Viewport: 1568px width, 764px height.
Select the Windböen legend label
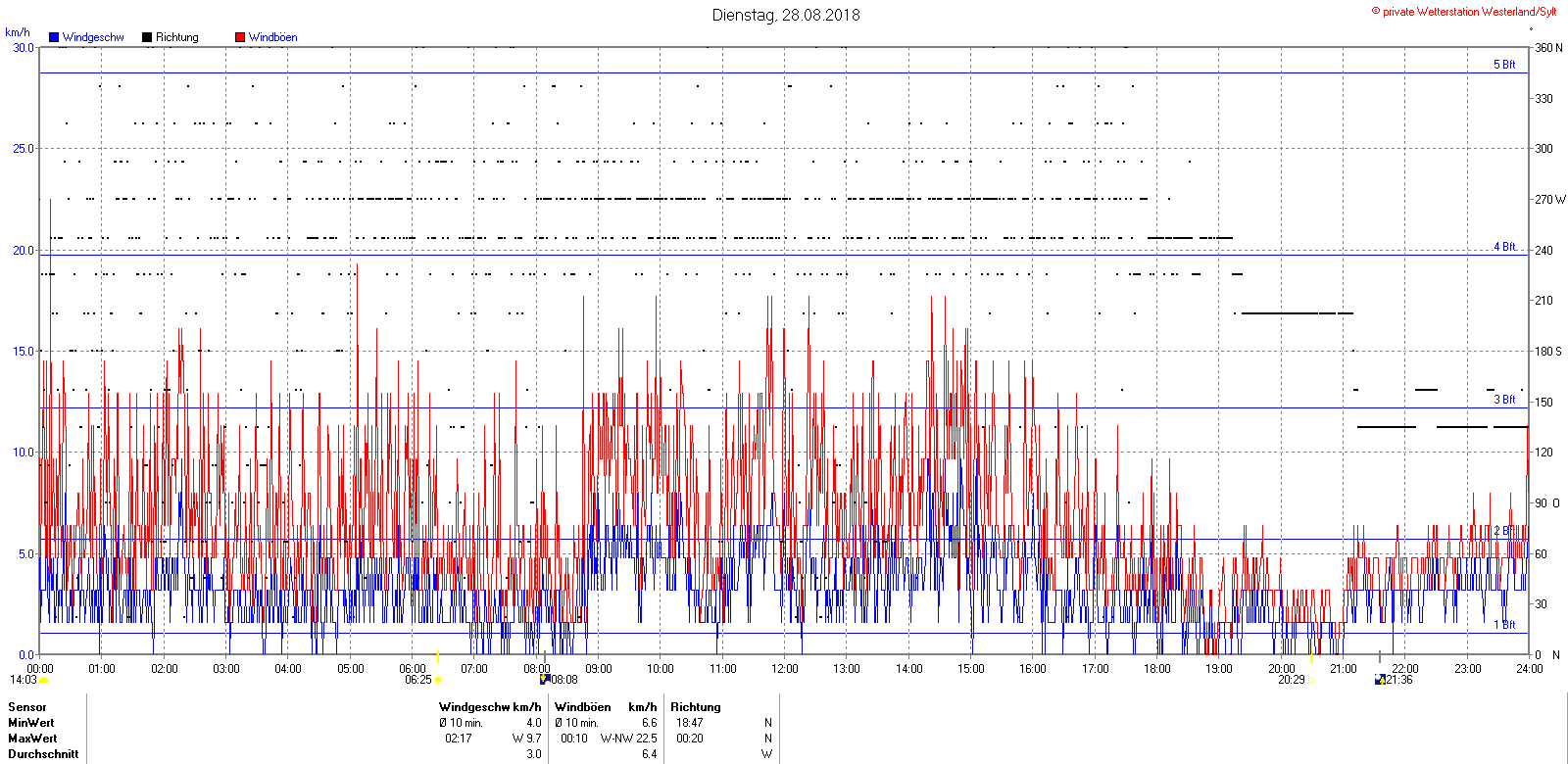273,37
